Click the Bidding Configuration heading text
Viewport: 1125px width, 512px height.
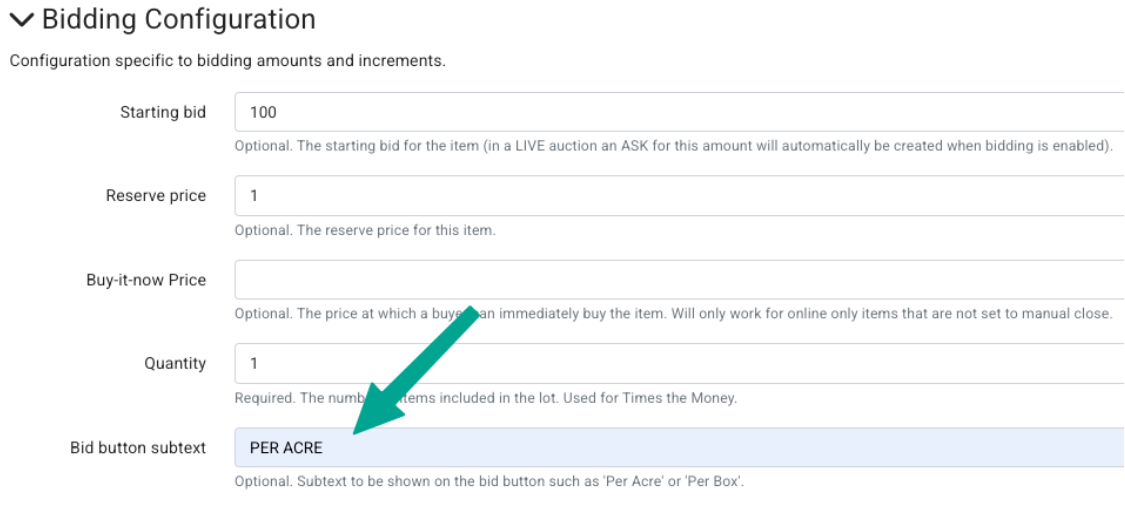coord(178,19)
